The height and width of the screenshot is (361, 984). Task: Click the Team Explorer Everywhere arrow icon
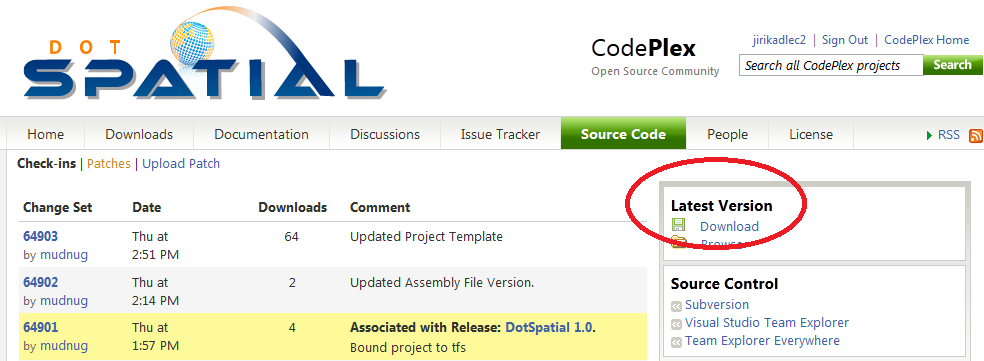coord(676,343)
